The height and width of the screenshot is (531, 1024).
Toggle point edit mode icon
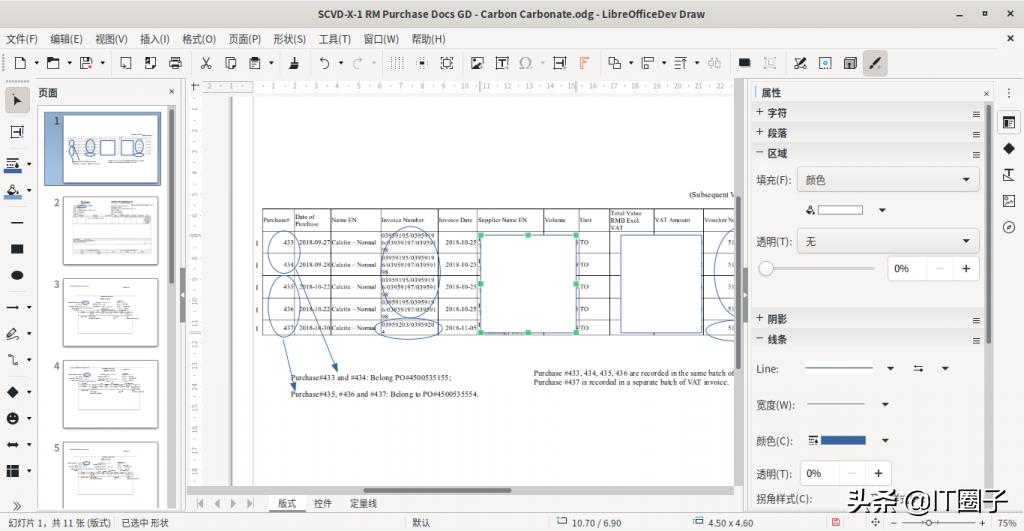click(801, 63)
